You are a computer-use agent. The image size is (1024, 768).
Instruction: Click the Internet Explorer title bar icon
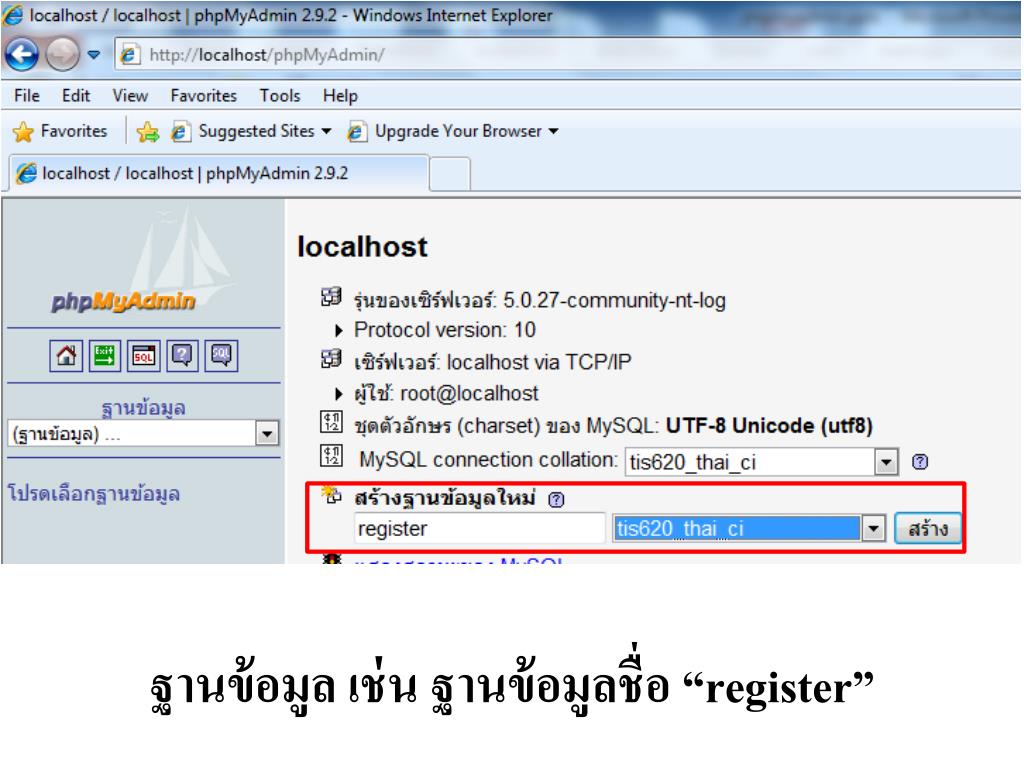coord(13,15)
